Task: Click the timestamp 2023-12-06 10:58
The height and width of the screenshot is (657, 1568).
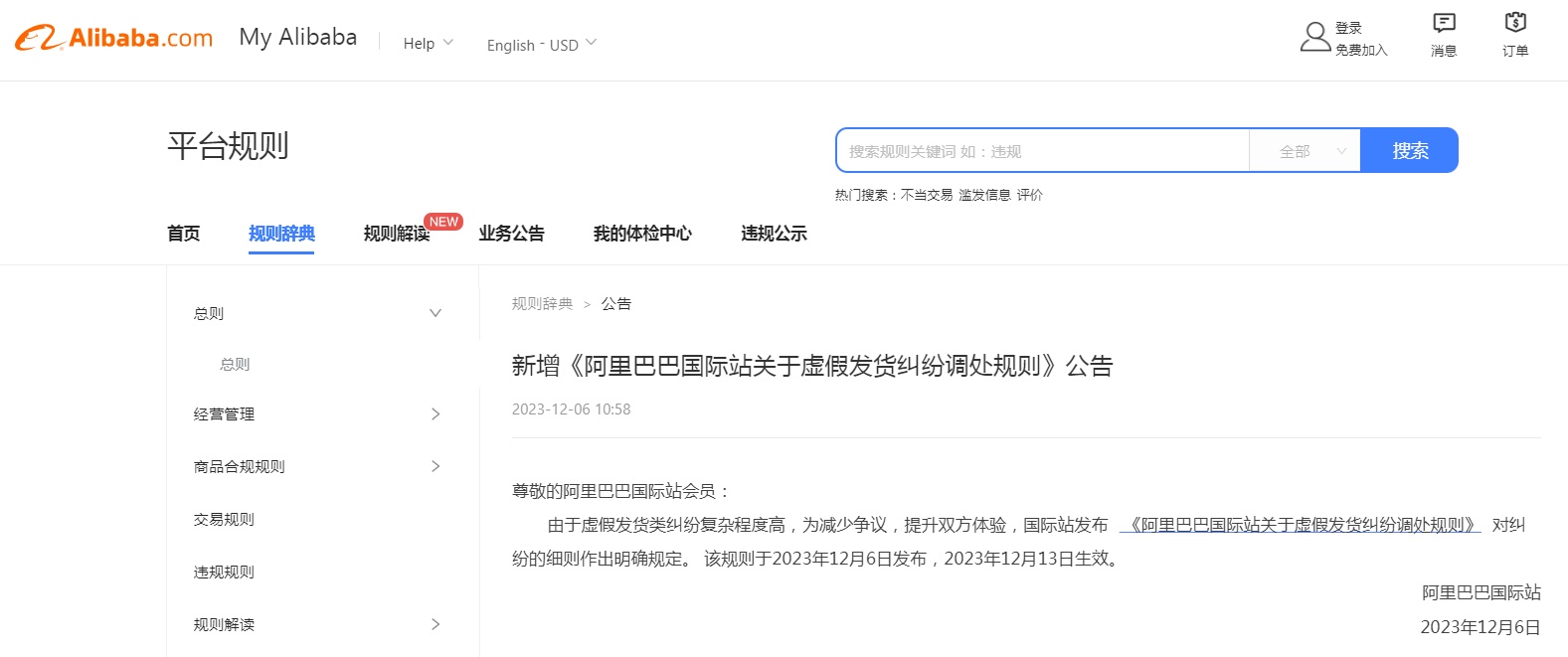Action: click(x=571, y=410)
